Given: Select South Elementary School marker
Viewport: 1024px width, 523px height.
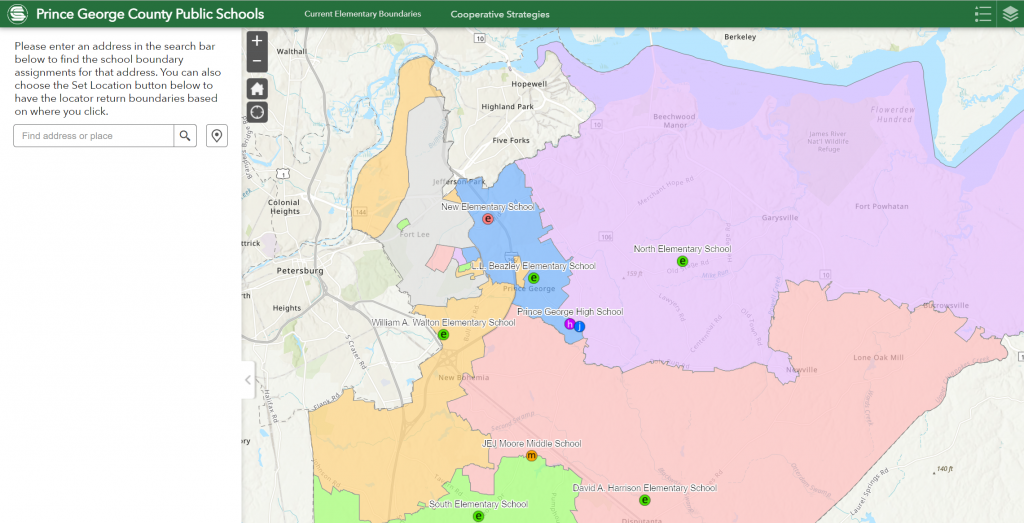Looking at the screenshot, I should tap(478, 516).
